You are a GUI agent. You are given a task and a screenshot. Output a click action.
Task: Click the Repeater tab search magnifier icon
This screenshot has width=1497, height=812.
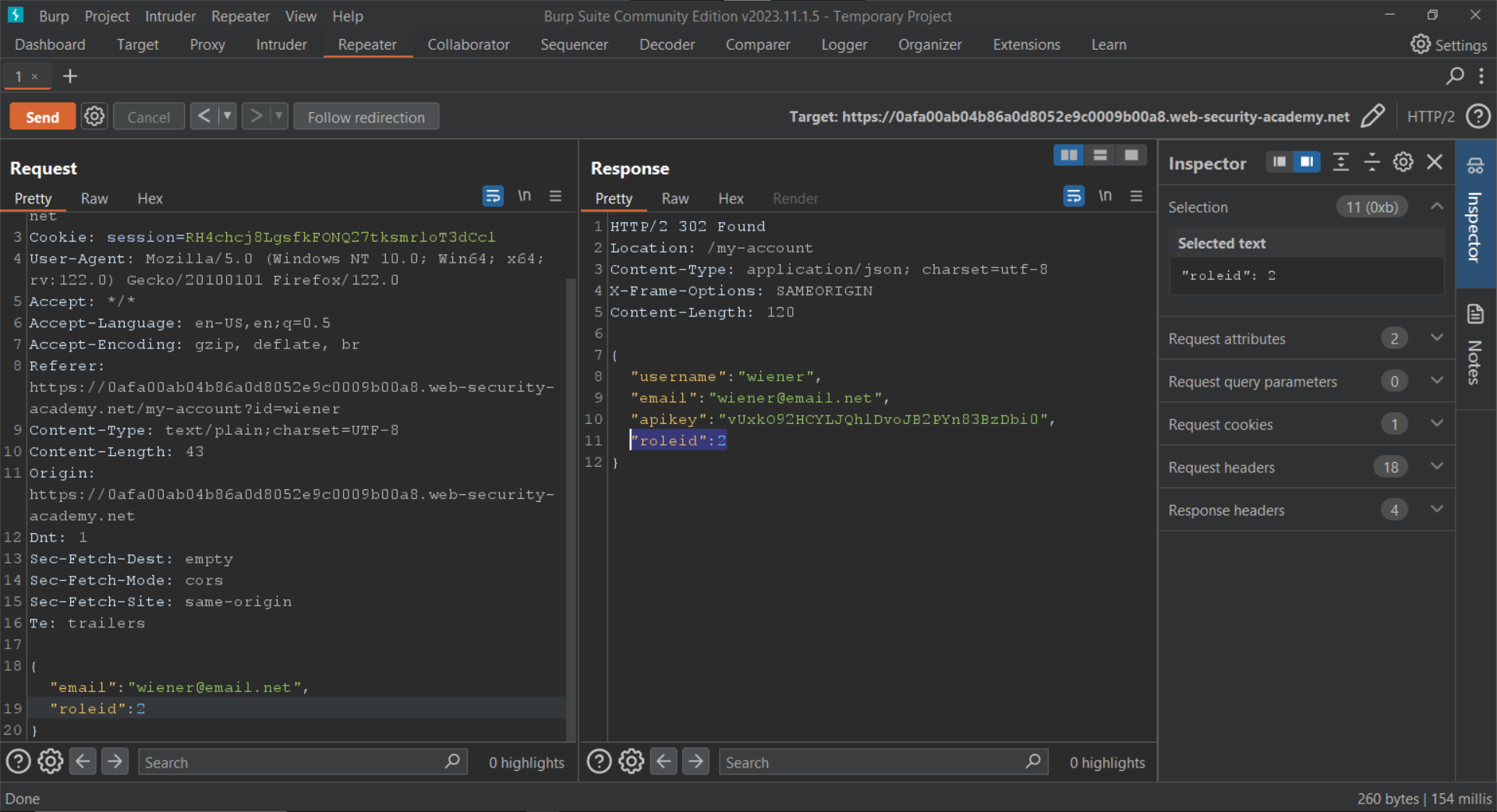point(1454,76)
